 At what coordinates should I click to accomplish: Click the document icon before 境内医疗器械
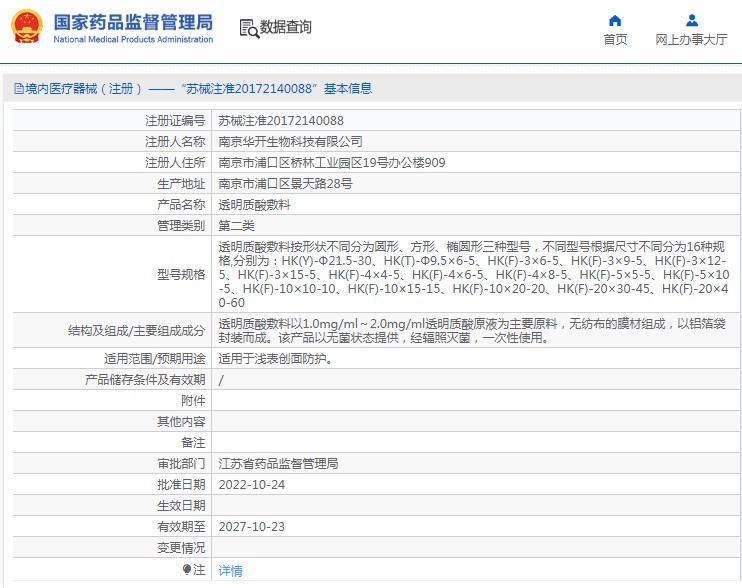18,88
